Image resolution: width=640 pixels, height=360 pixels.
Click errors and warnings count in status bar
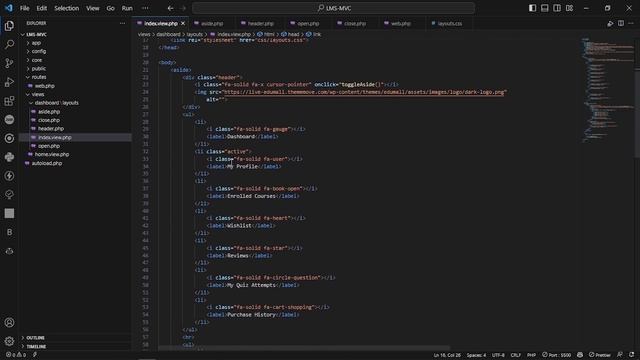pyautogui.click(x=16, y=355)
